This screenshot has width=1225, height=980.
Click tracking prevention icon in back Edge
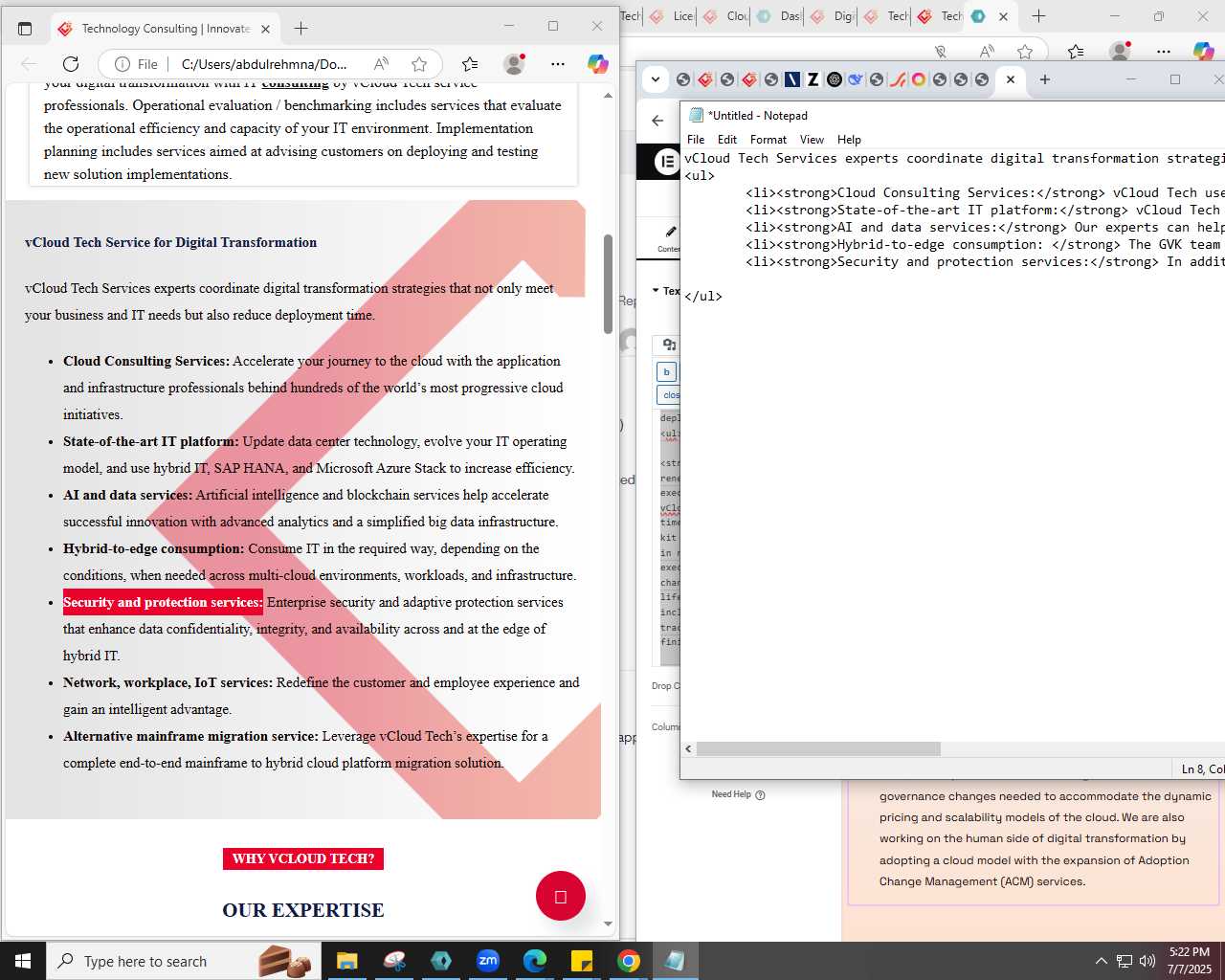(941, 52)
